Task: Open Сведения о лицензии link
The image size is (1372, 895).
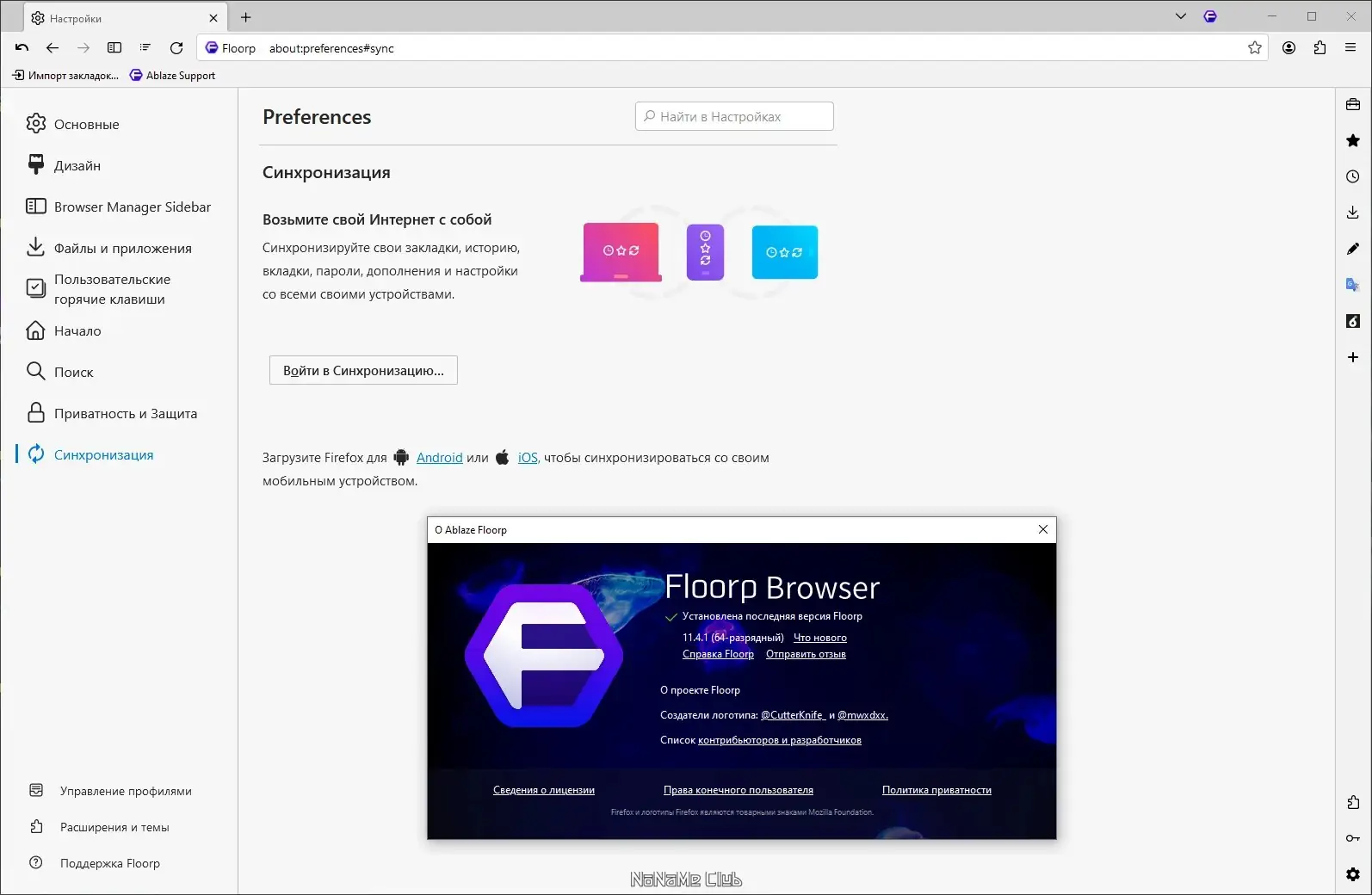Action: click(544, 790)
